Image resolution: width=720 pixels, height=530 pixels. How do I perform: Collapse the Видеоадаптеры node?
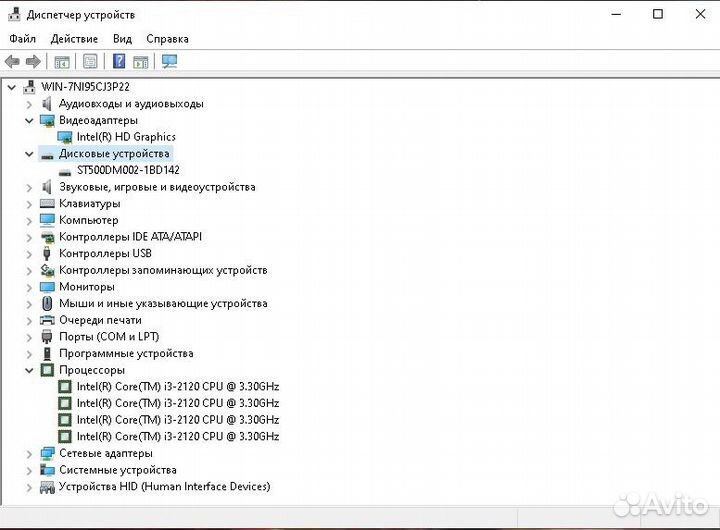[29, 120]
